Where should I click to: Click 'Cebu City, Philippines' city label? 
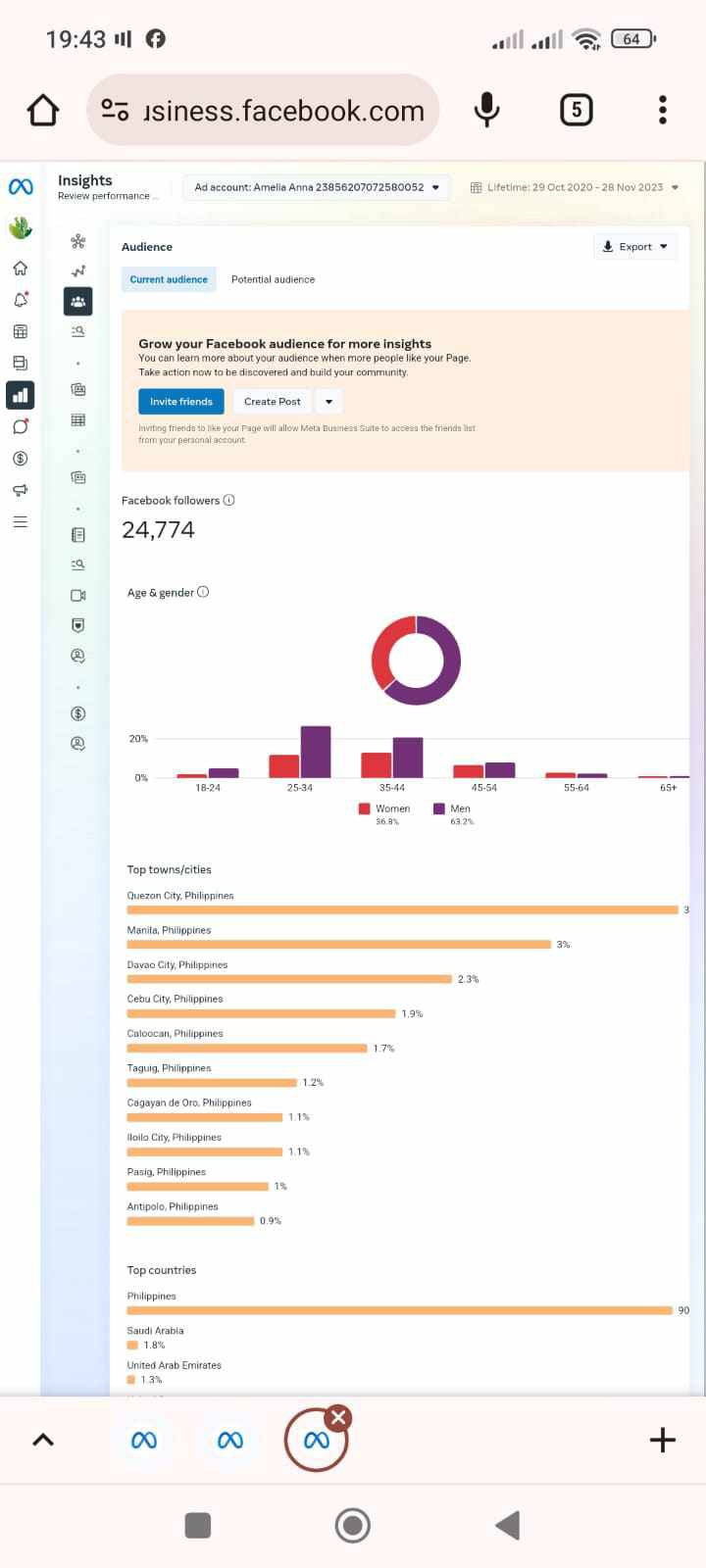coord(175,999)
